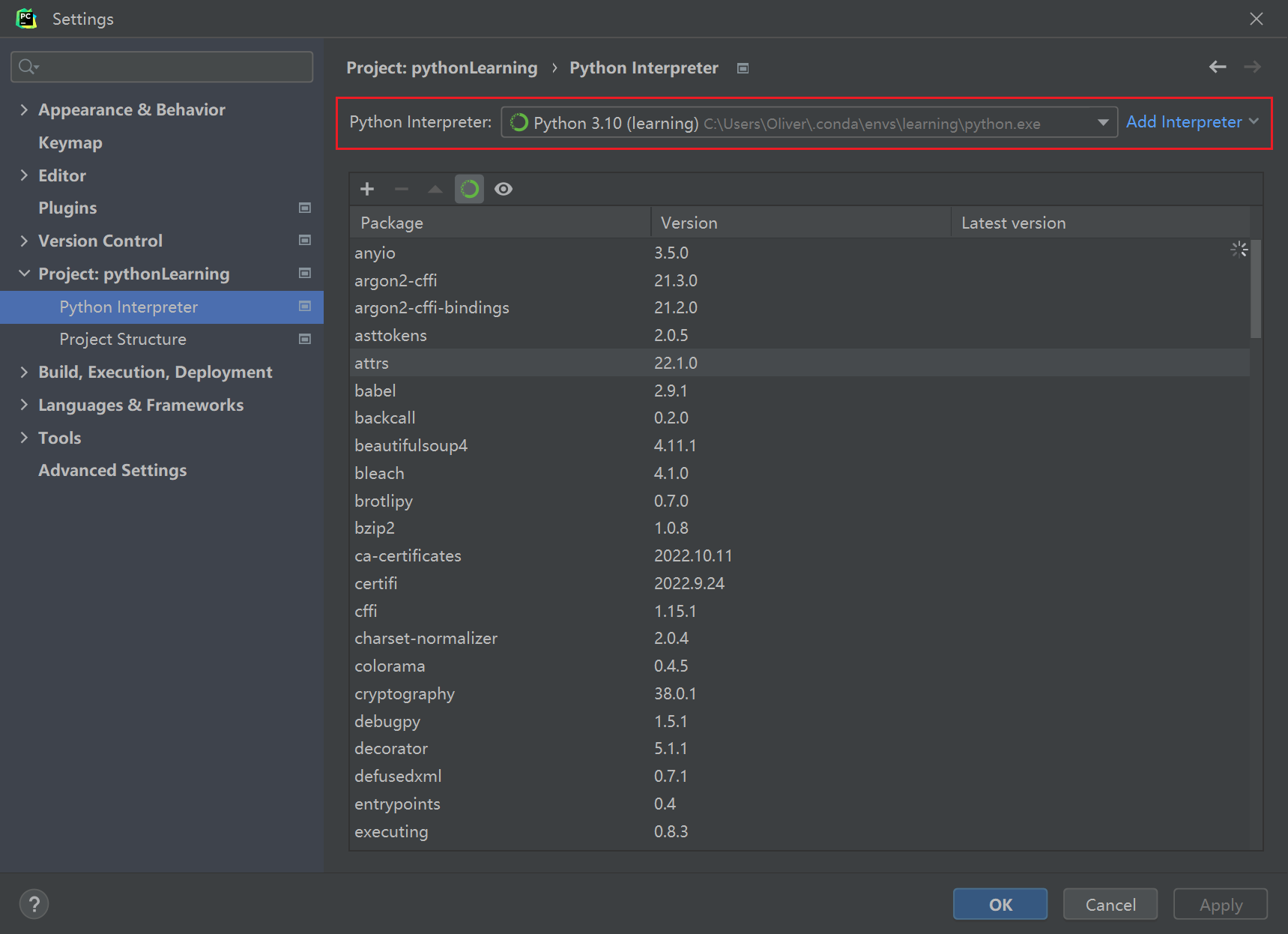
Task: Click the project-level icon on the Version Control row
Action: (305, 241)
